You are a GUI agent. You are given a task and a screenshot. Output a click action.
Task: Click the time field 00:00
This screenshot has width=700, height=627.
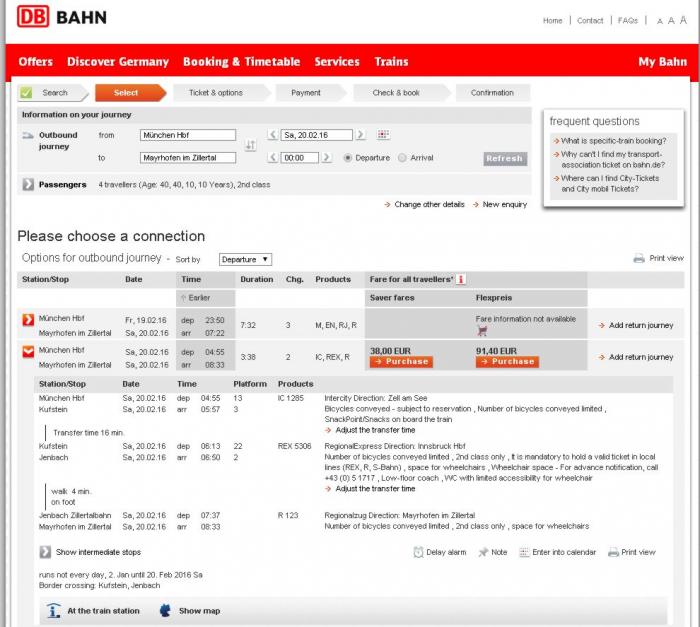click(300, 158)
